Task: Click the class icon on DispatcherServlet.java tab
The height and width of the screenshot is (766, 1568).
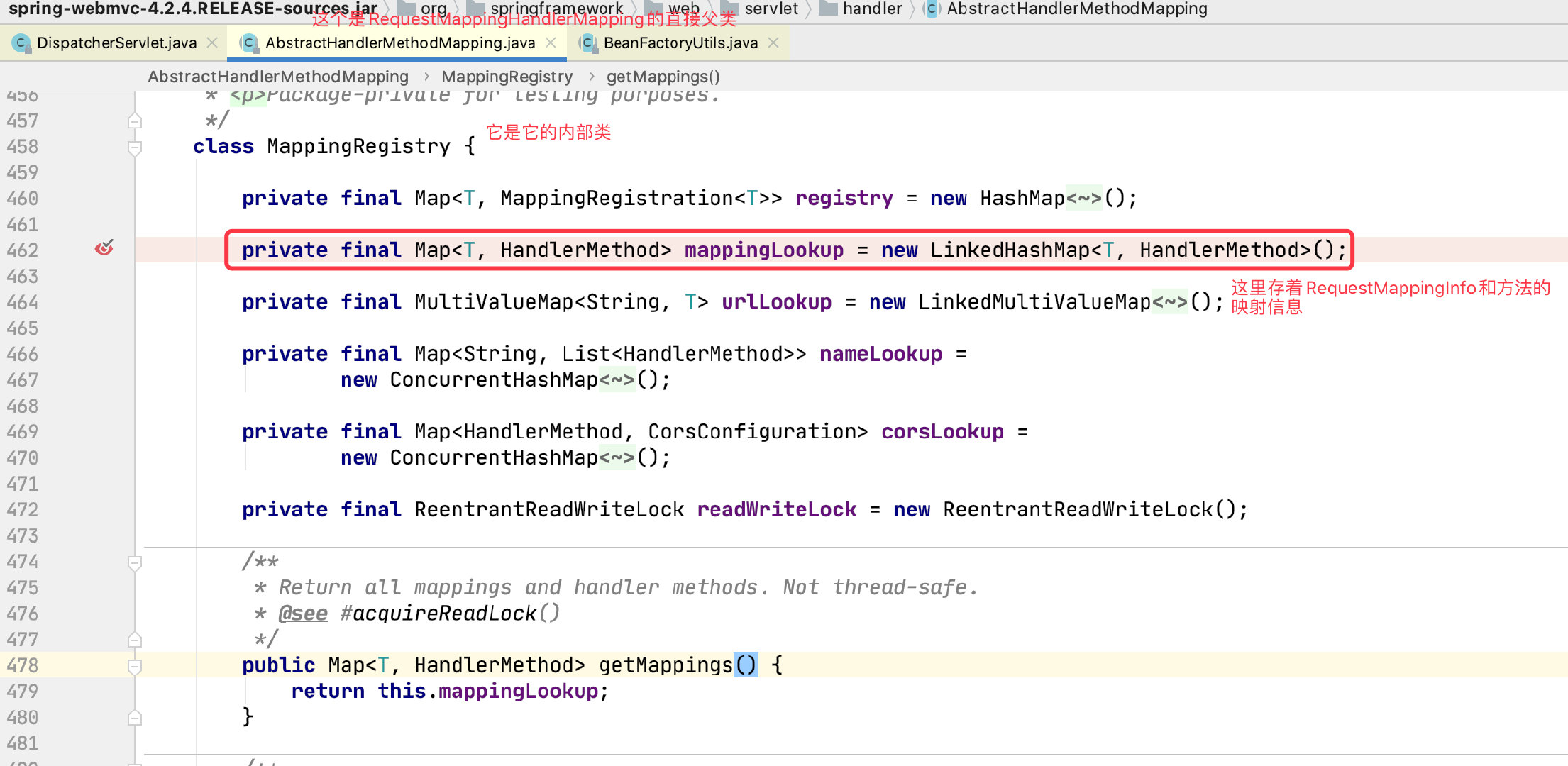Action: pos(21,43)
